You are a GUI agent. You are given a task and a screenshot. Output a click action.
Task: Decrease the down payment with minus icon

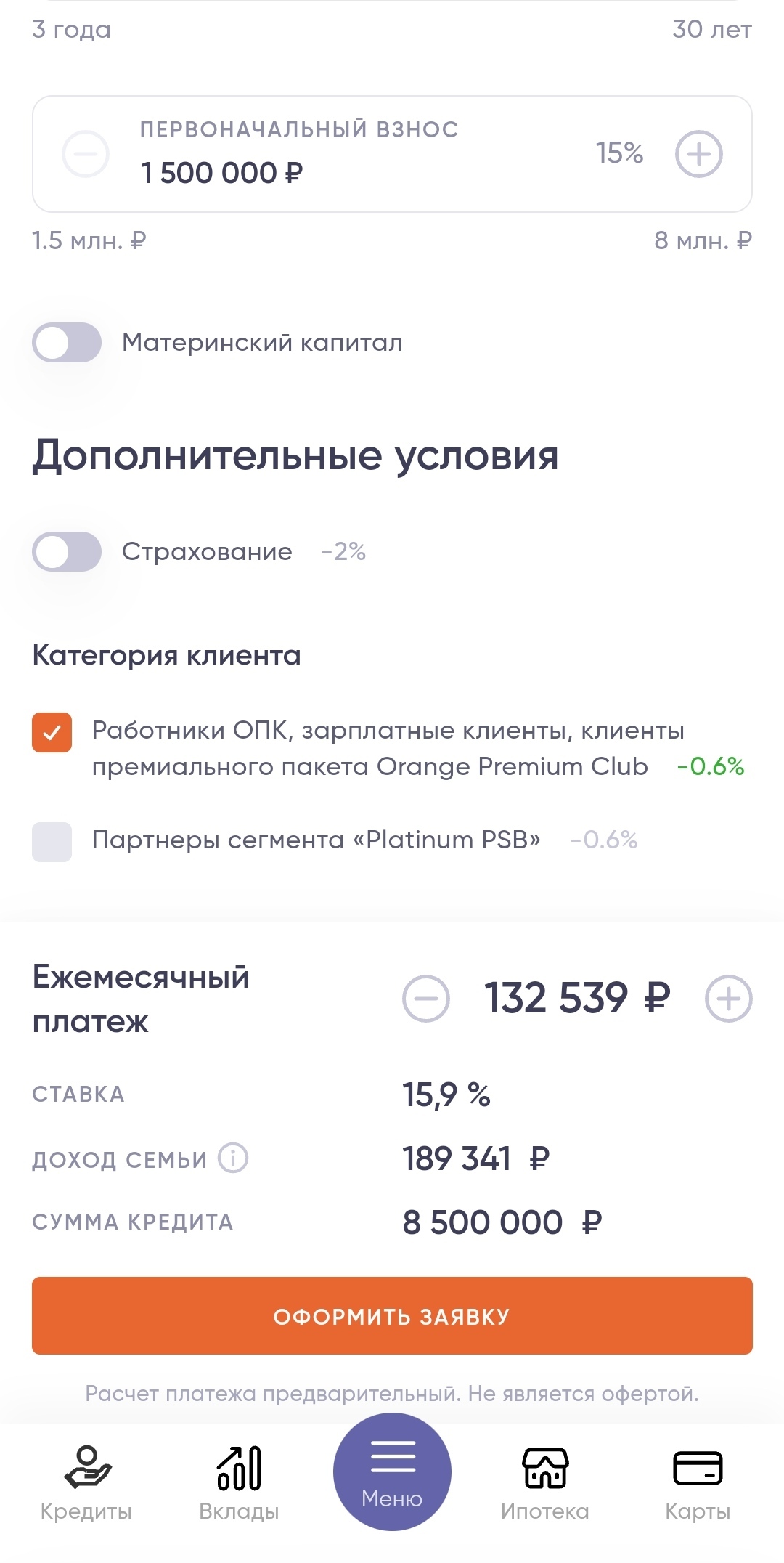[x=86, y=154]
